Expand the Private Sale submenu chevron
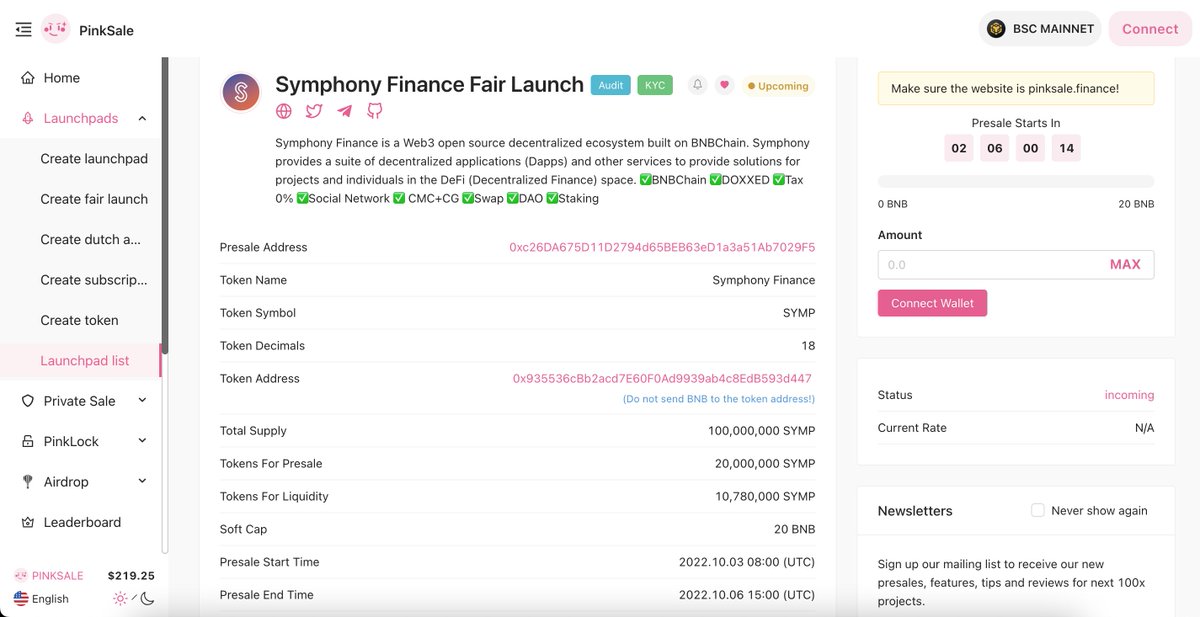1200x617 pixels. [x=142, y=401]
